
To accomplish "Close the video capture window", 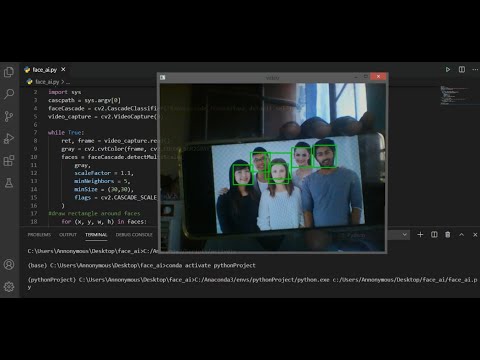I will click(378, 77).
